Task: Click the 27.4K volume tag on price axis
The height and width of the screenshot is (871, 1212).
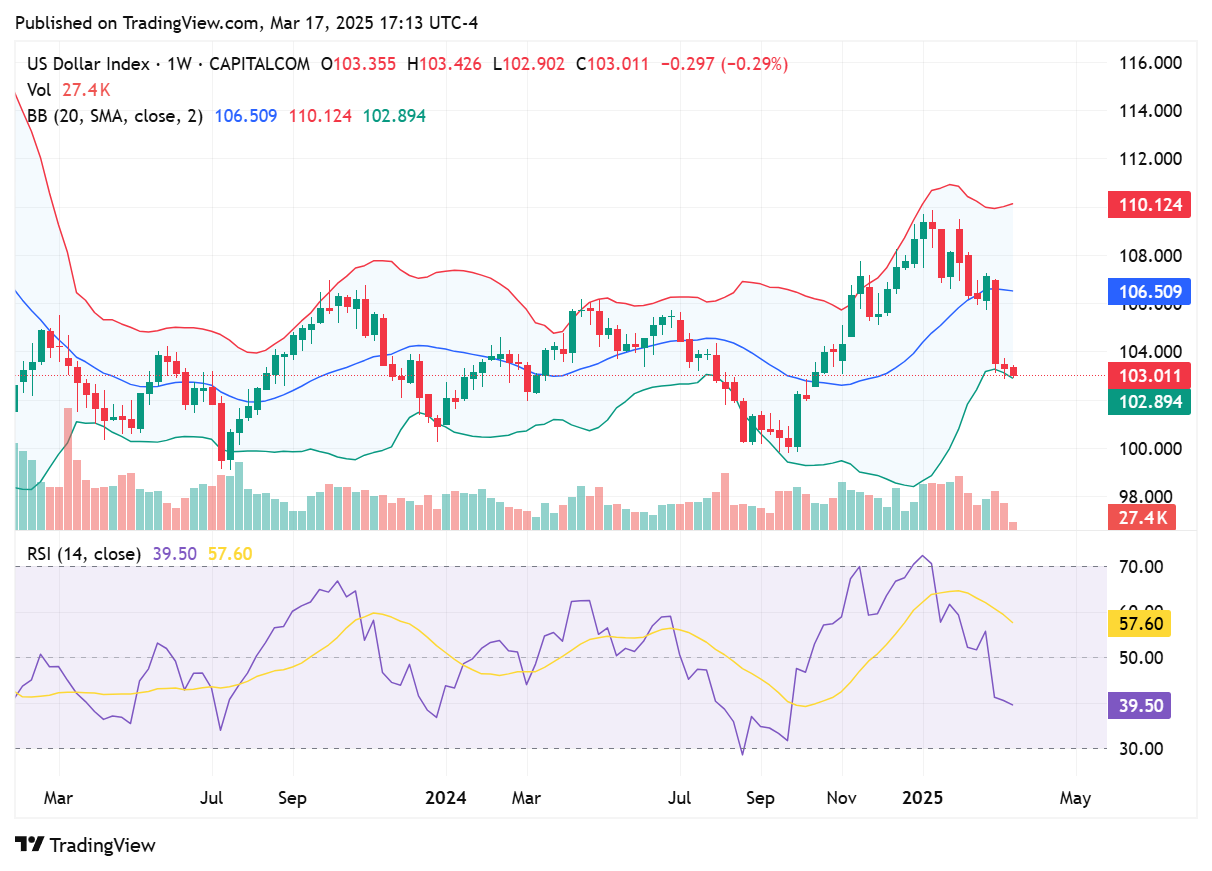Action: coord(1141,518)
